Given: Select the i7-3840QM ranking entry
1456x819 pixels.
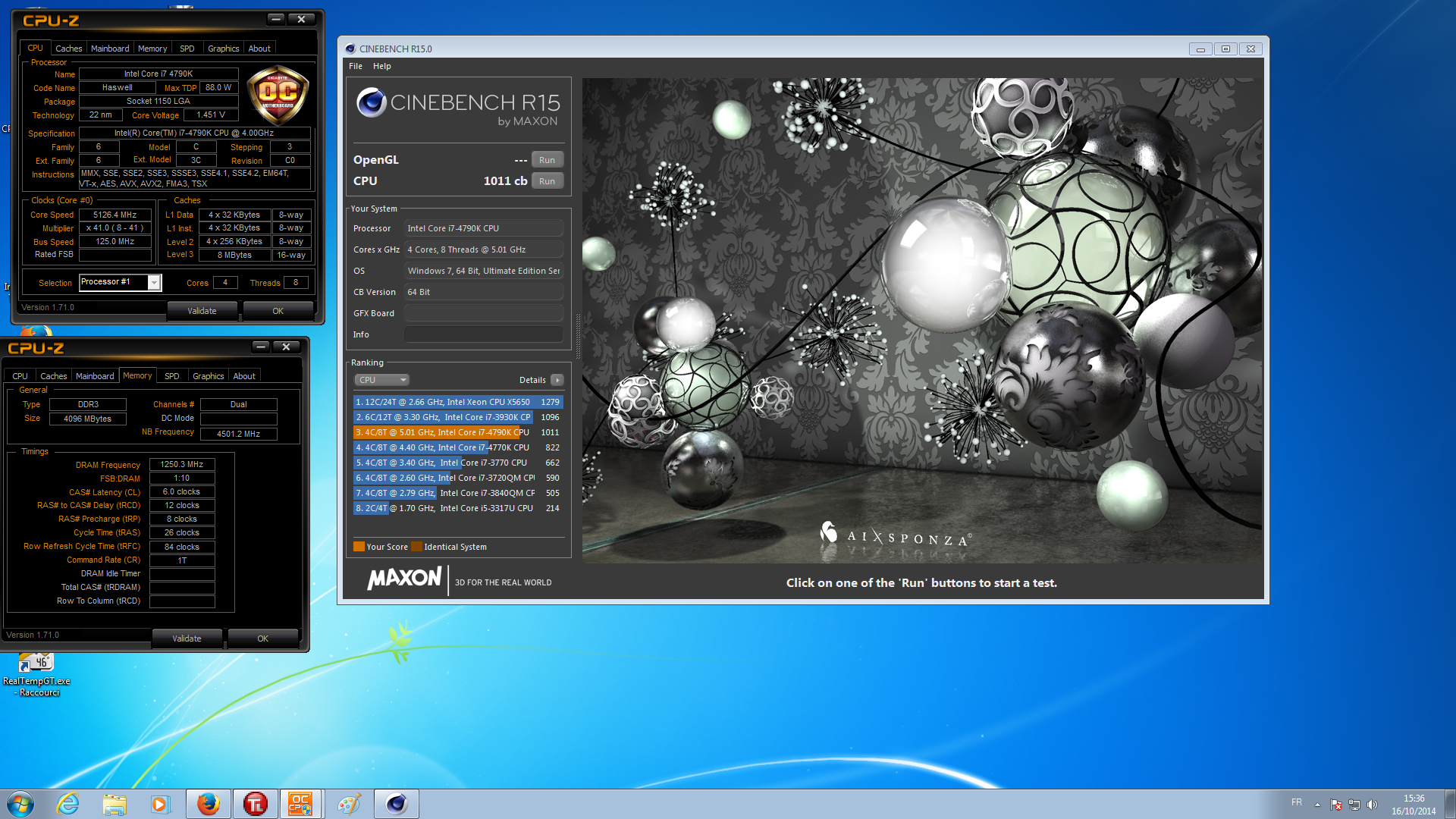Looking at the screenshot, I should click(x=458, y=493).
